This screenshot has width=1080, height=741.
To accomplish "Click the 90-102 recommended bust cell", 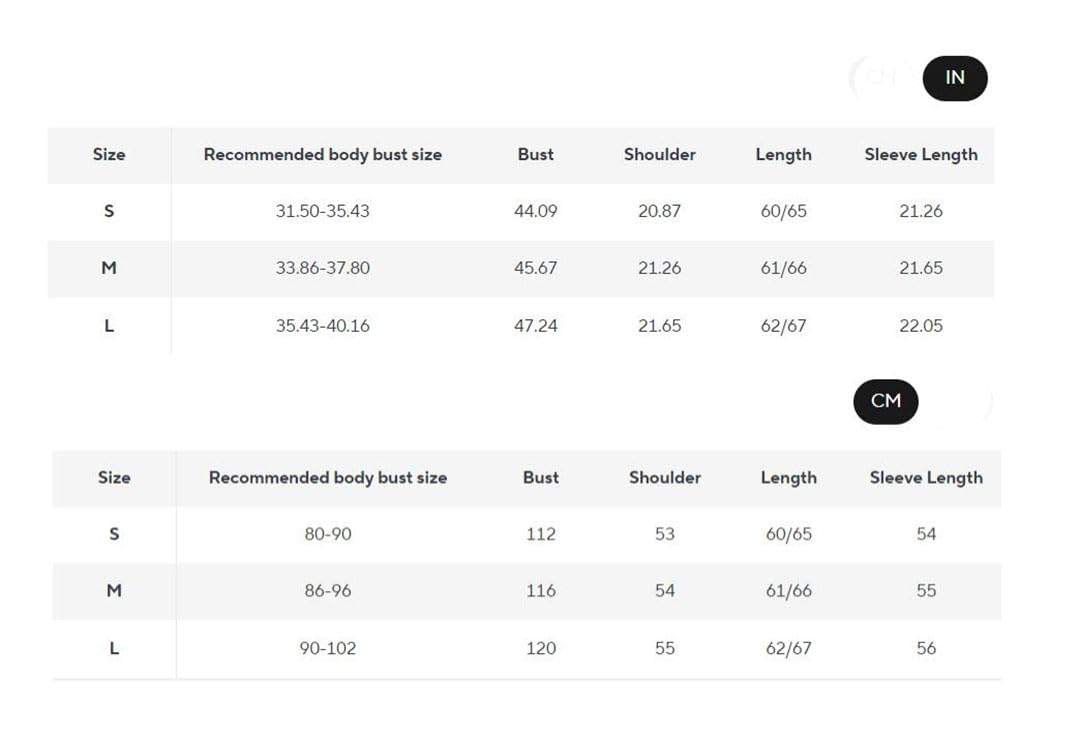I will [x=328, y=649].
